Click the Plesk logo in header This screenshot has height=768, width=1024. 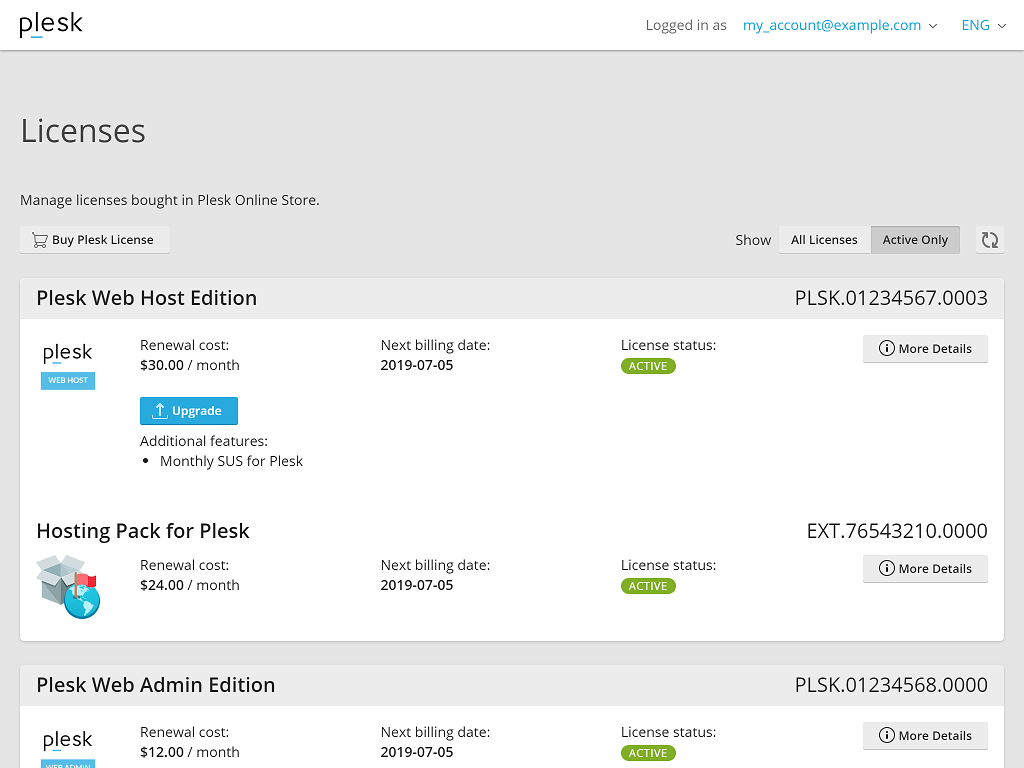51,25
